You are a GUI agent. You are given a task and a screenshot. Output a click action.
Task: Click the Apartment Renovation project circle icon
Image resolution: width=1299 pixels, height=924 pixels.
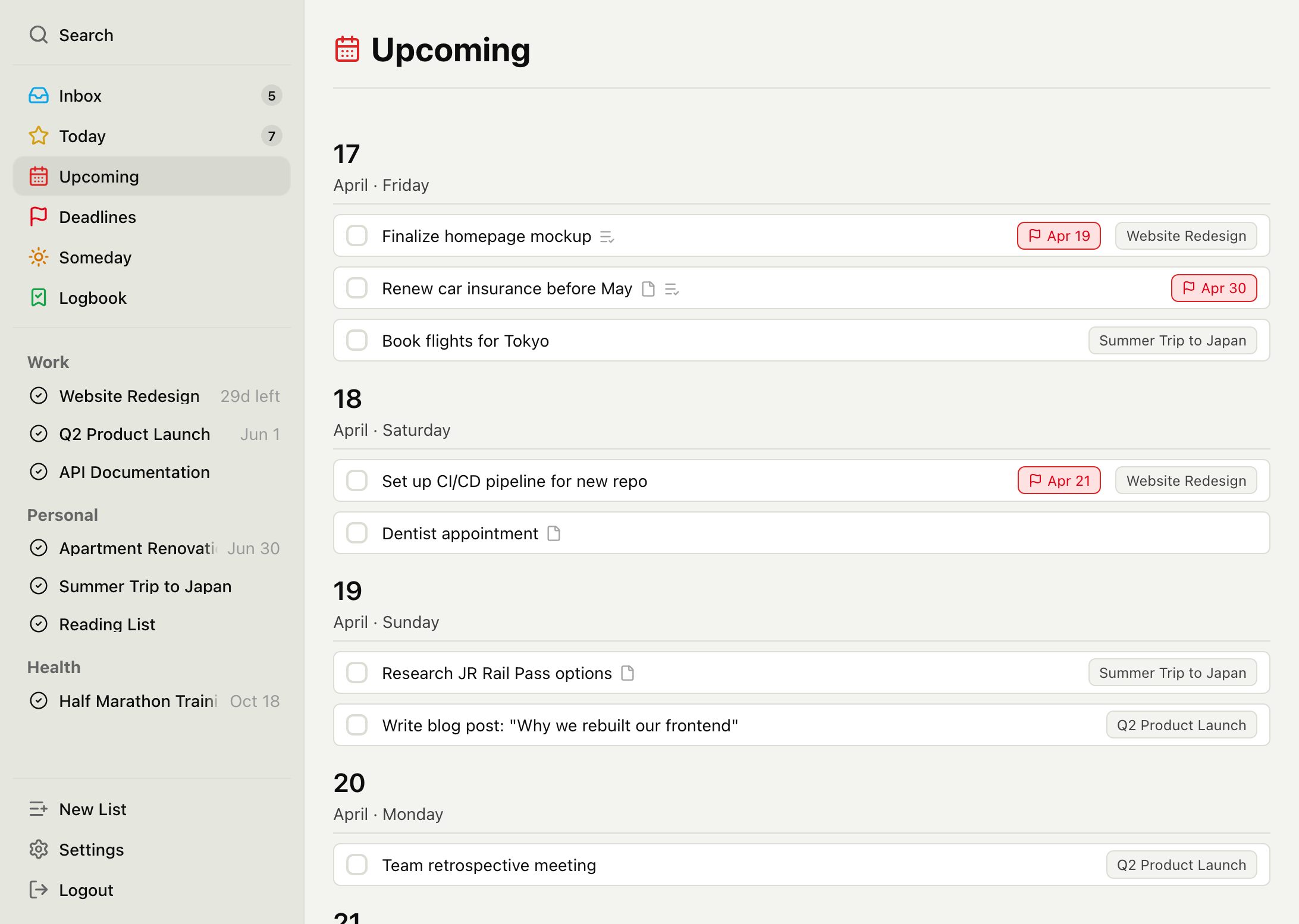[x=39, y=548]
